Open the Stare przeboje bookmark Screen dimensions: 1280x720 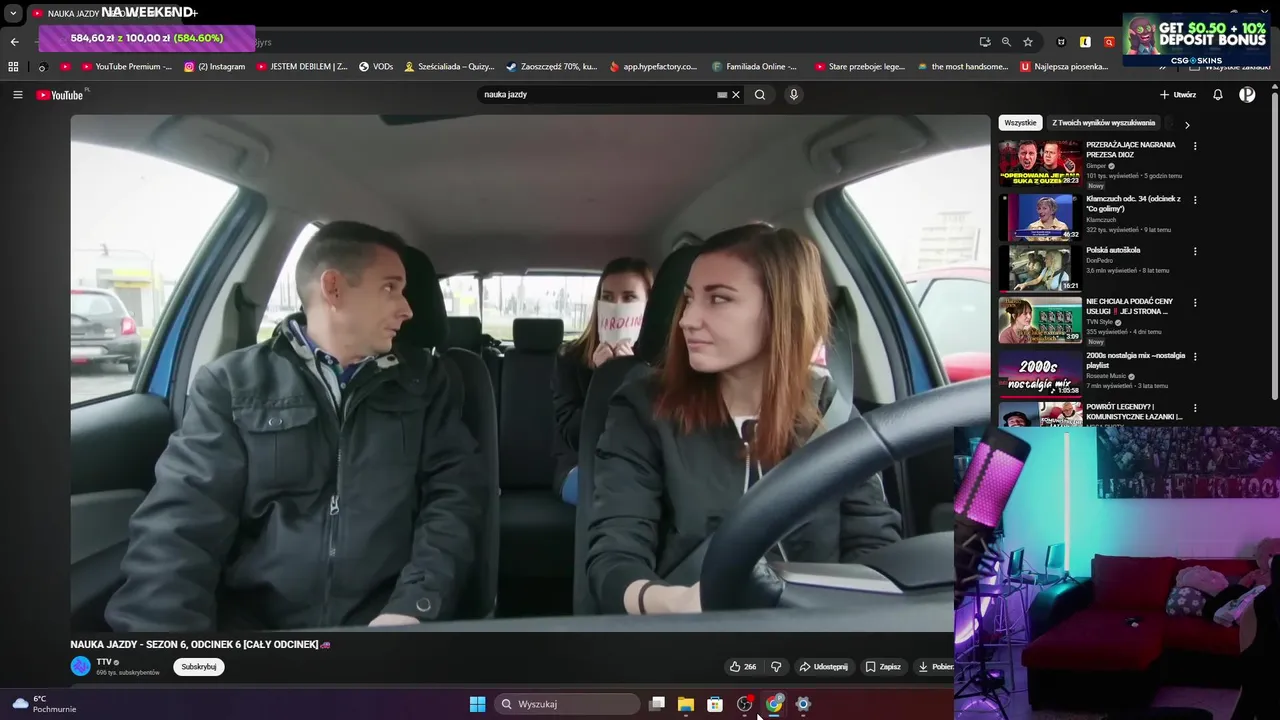860,67
